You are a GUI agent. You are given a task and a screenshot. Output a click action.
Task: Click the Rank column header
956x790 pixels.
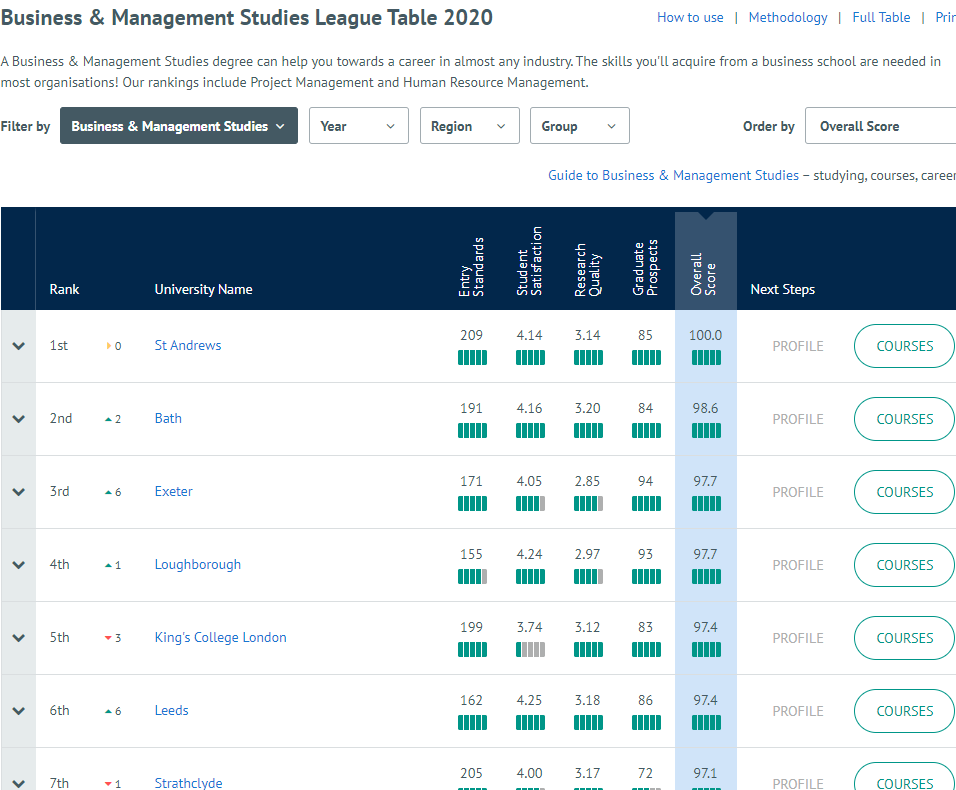click(x=65, y=290)
